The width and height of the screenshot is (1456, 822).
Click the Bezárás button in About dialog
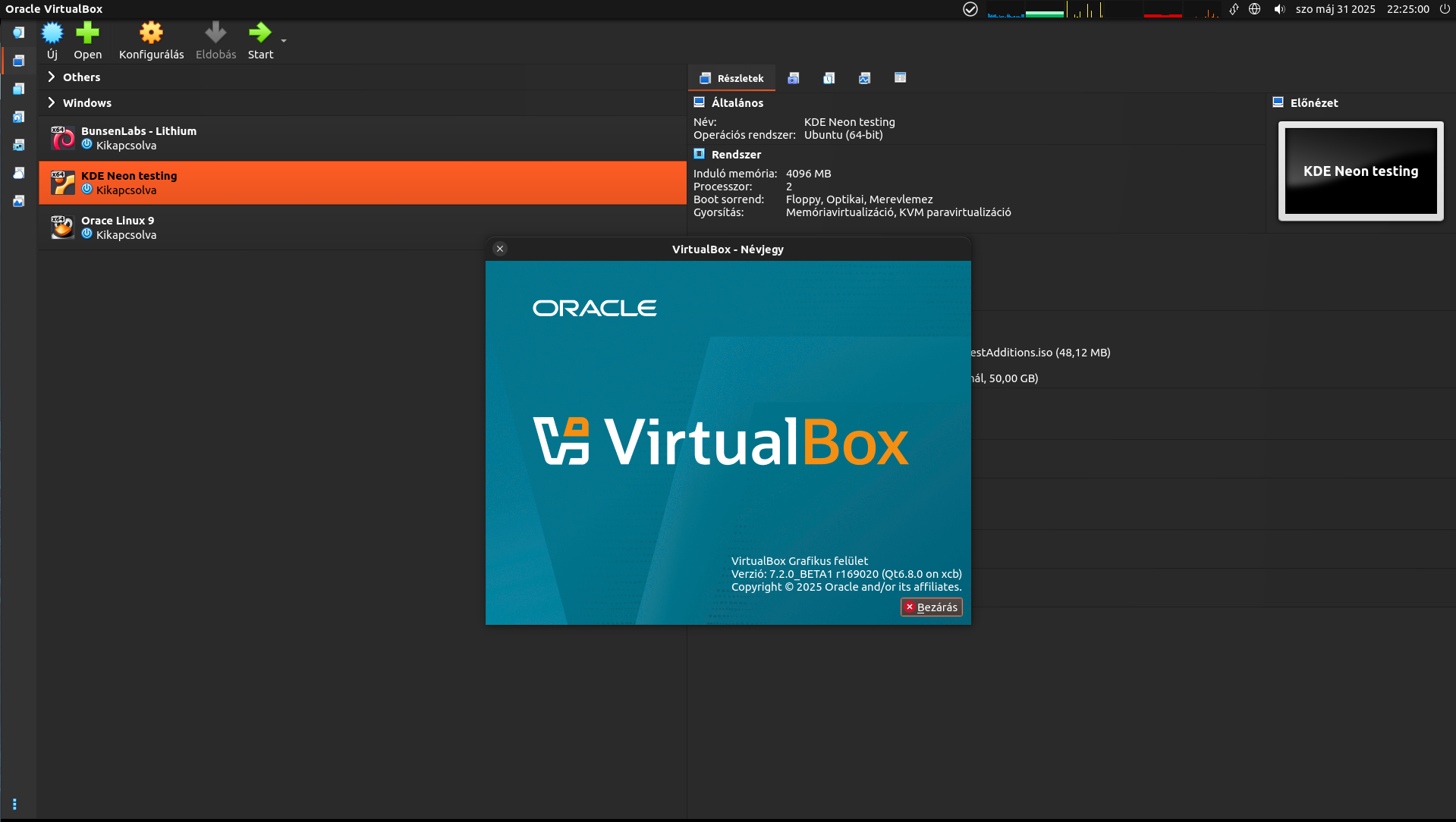click(x=932, y=607)
